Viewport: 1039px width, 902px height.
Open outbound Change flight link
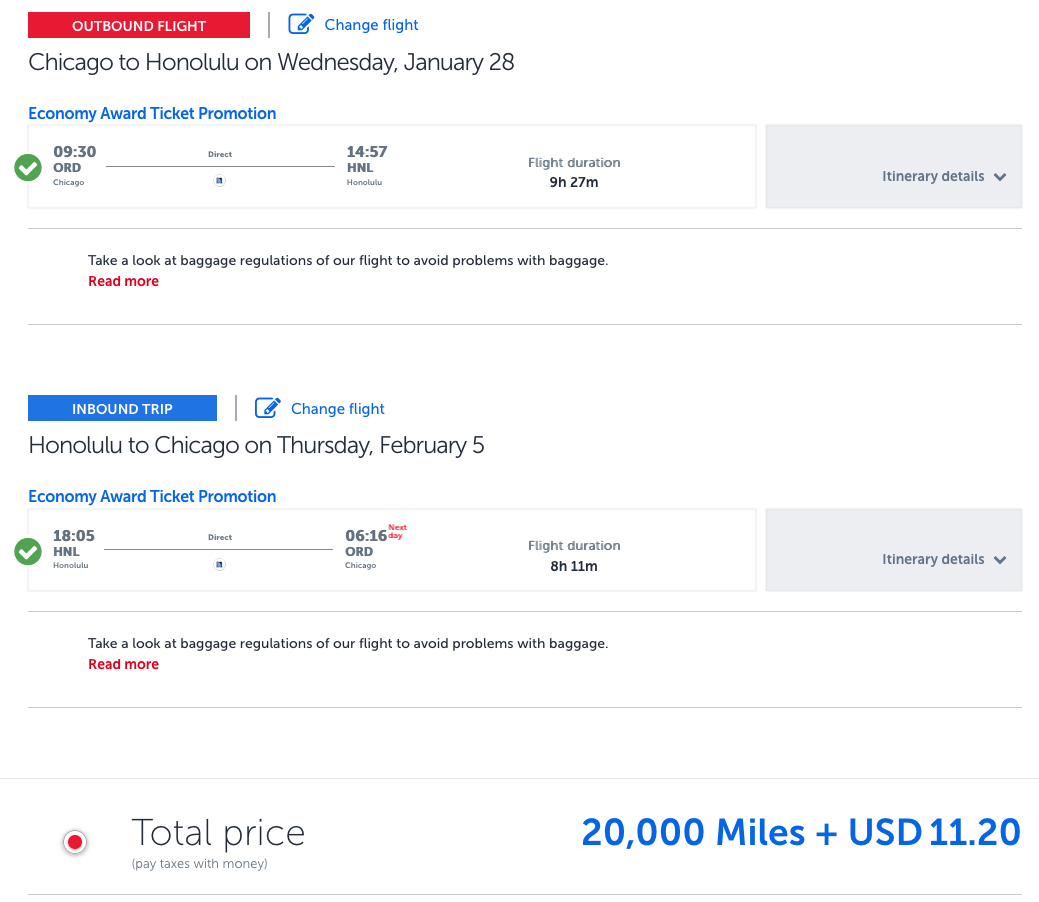(371, 25)
